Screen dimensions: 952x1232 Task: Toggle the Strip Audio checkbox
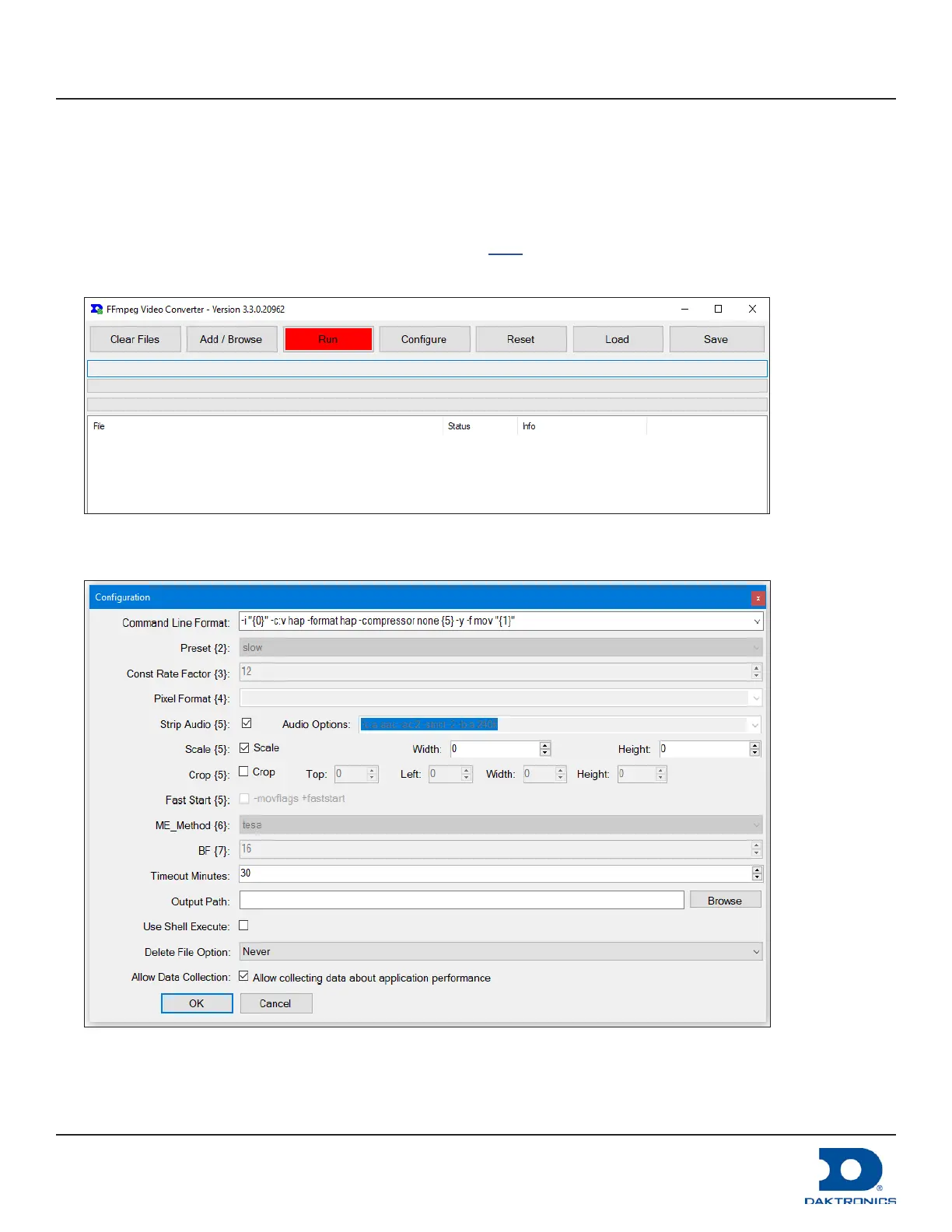tap(247, 723)
